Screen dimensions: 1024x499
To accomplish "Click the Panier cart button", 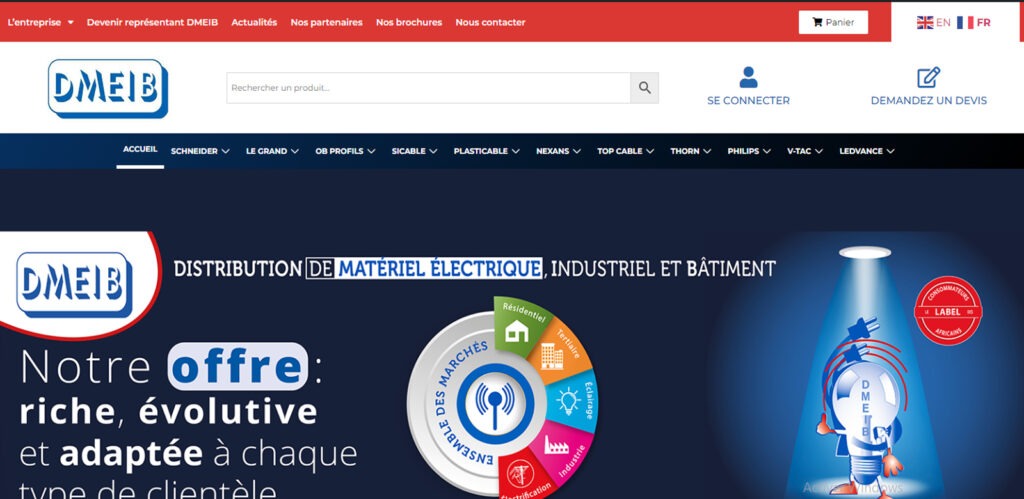I will point(833,22).
